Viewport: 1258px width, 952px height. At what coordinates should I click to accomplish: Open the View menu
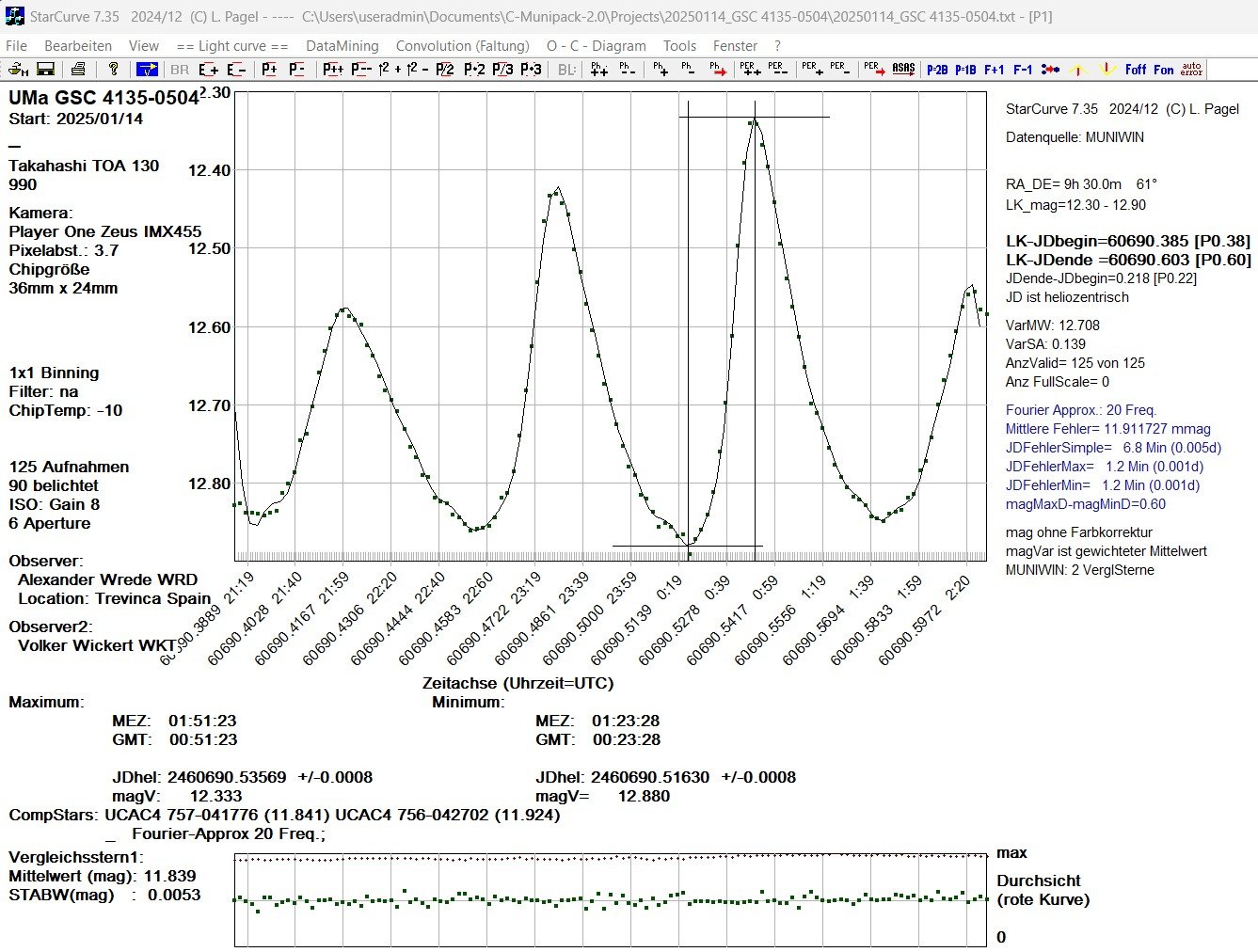click(x=144, y=45)
